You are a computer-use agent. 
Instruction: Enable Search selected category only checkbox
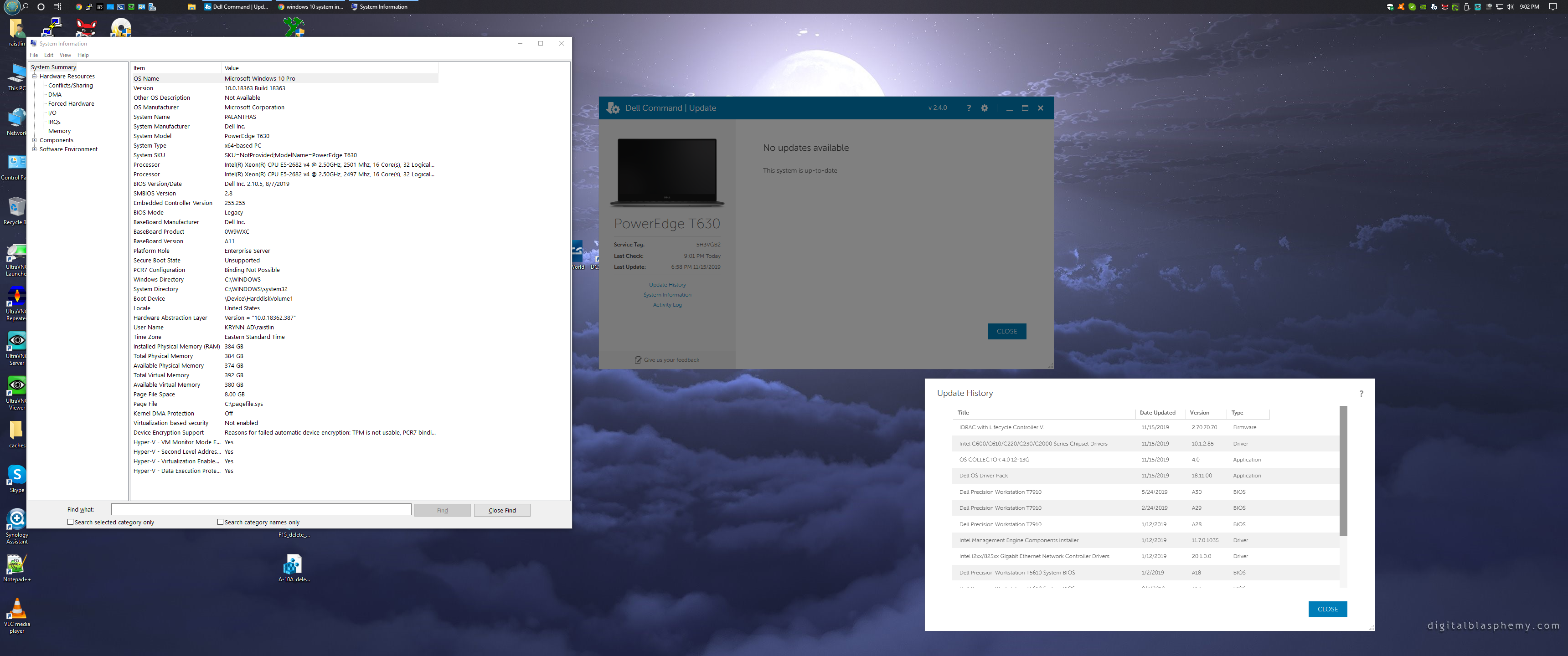[71, 522]
